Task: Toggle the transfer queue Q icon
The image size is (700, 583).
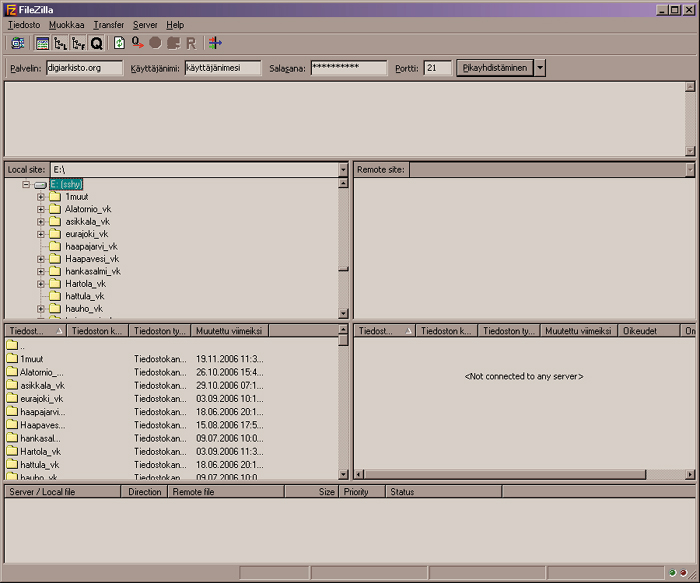Action: point(96,43)
